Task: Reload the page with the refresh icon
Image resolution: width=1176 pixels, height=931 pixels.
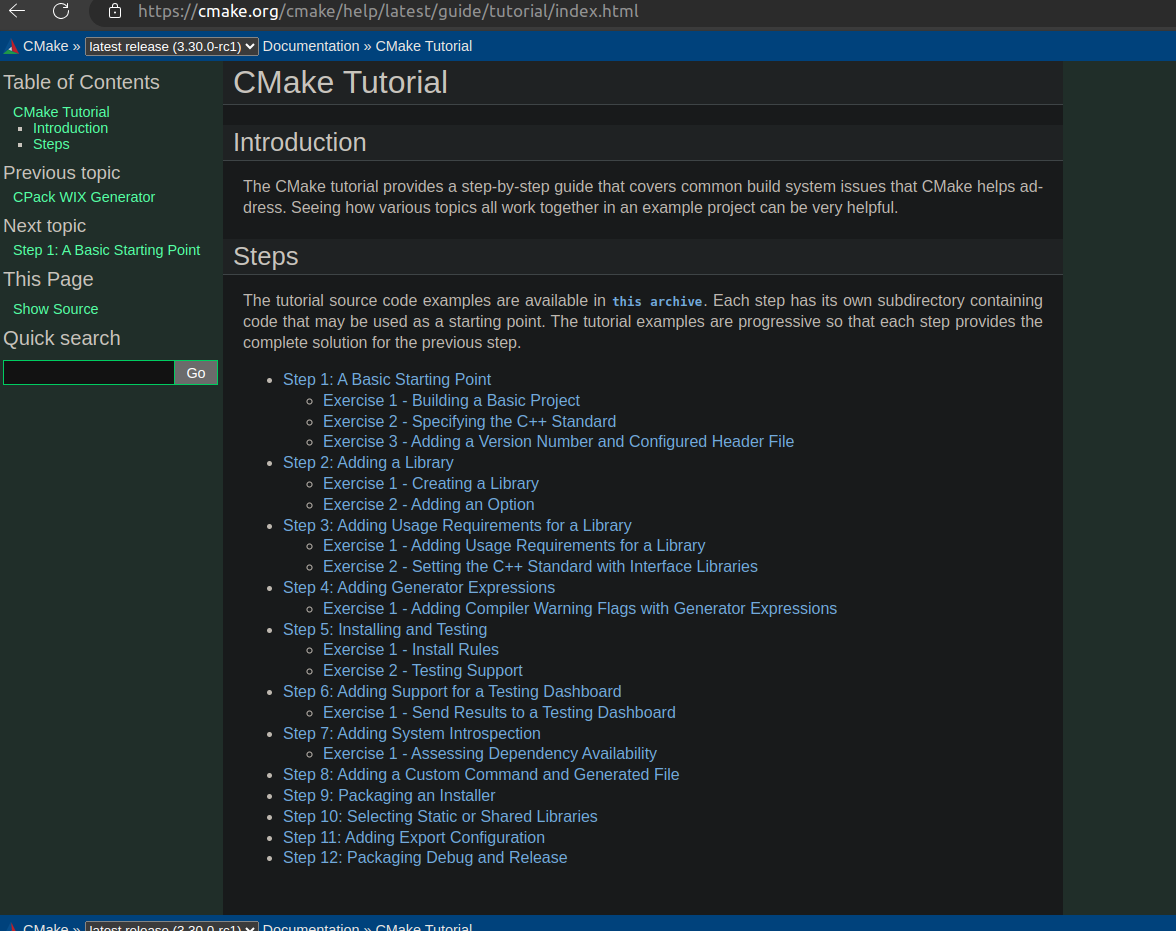Action: click(61, 11)
